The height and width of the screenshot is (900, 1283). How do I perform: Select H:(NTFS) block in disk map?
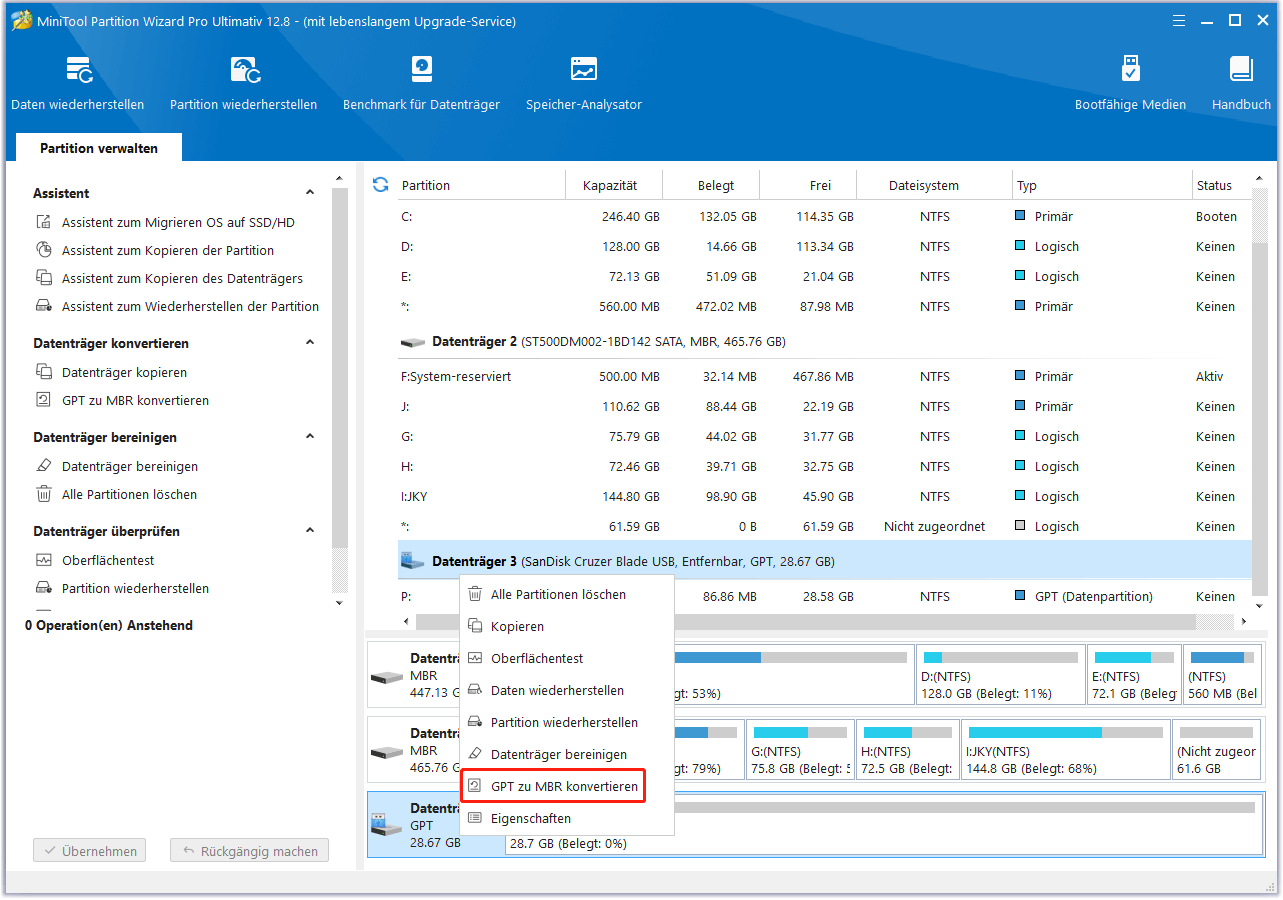point(907,749)
